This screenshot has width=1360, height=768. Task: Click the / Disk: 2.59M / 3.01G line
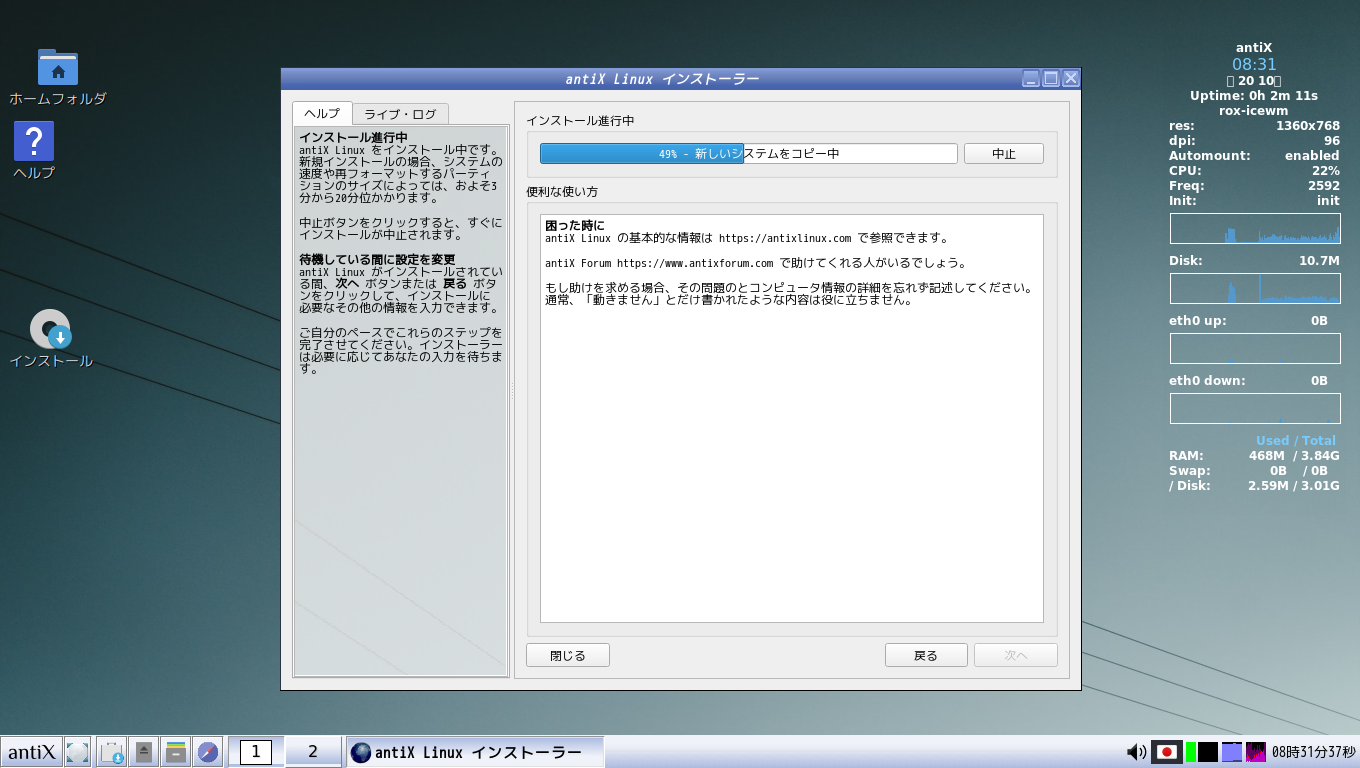[x=1254, y=486]
